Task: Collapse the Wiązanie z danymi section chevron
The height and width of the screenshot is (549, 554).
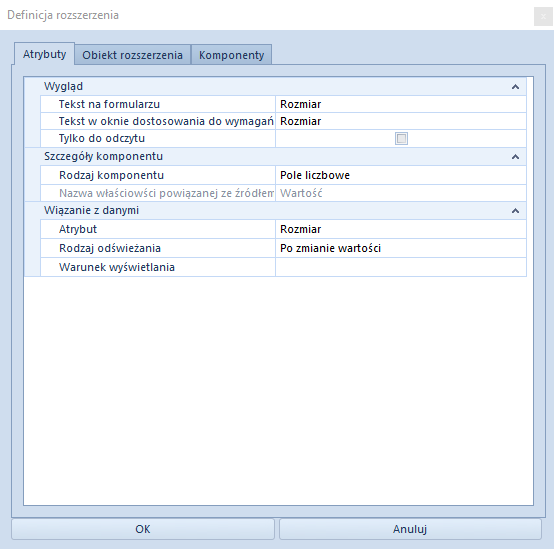Action: pyautogui.click(x=515, y=211)
